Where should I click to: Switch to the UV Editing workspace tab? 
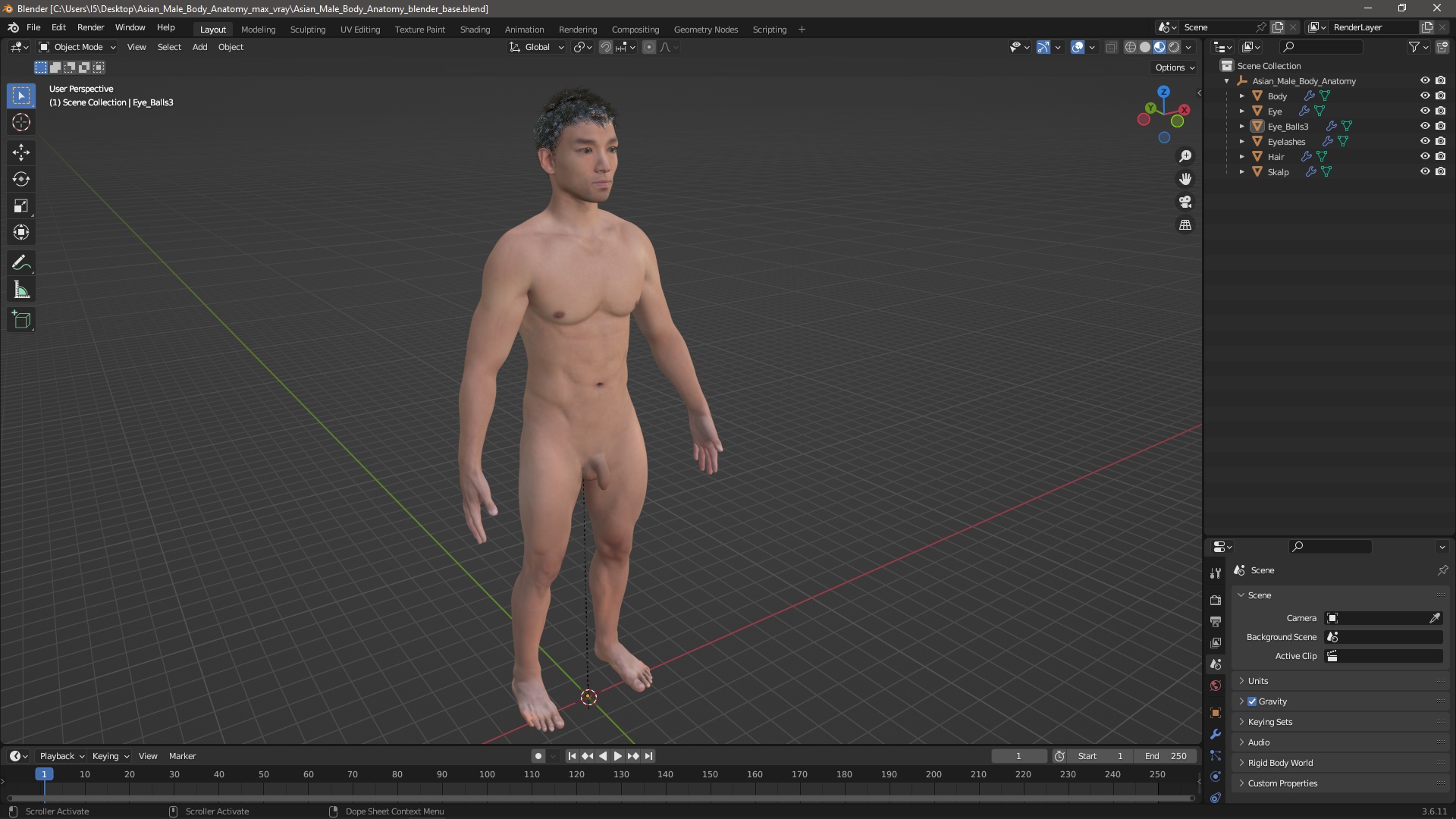[x=360, y=30]
